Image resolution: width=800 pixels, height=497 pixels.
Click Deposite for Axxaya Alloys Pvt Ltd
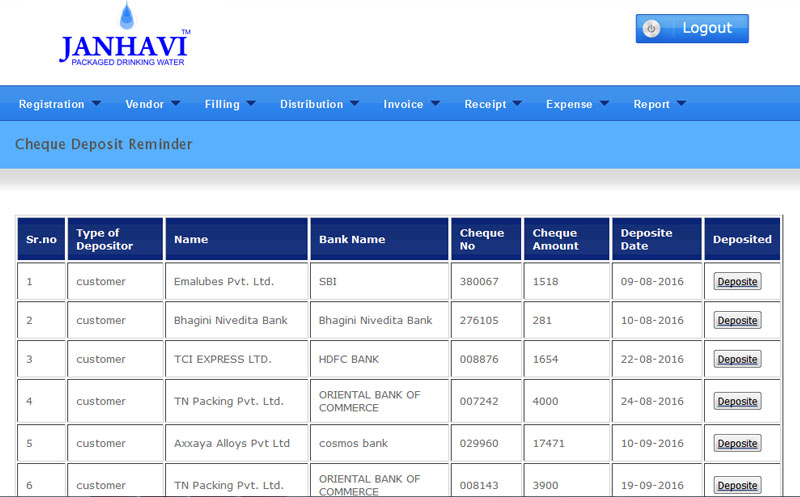737,443
